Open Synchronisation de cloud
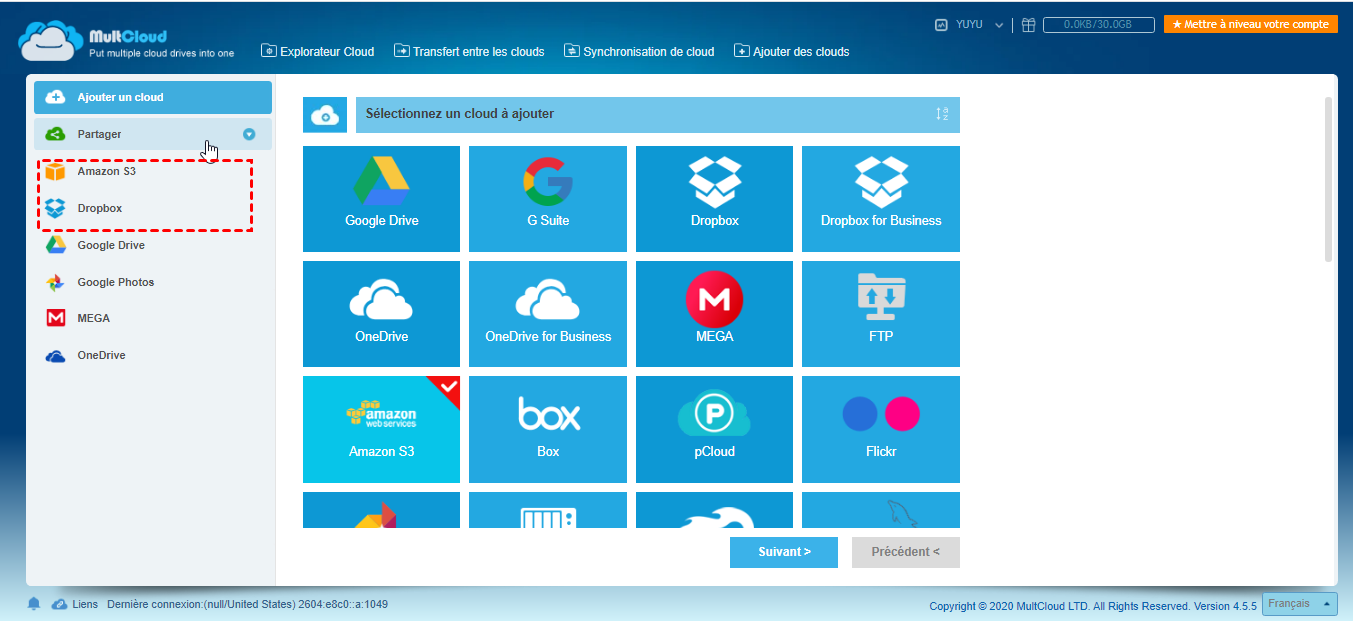Viewport: 1353px width, 621px height. 639,51
